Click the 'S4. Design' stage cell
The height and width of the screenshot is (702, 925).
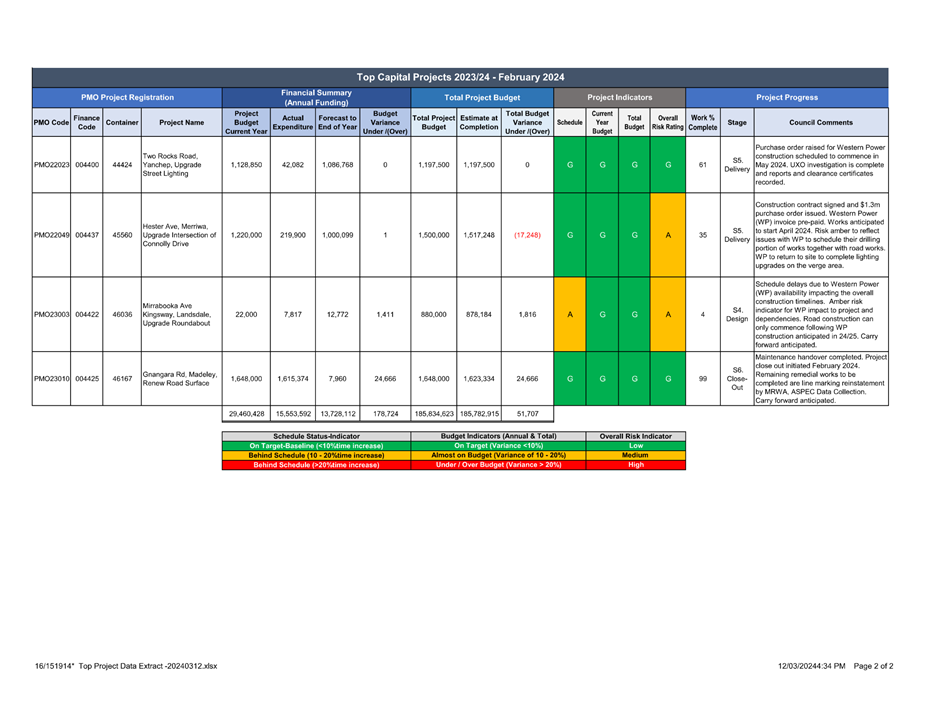737,315
